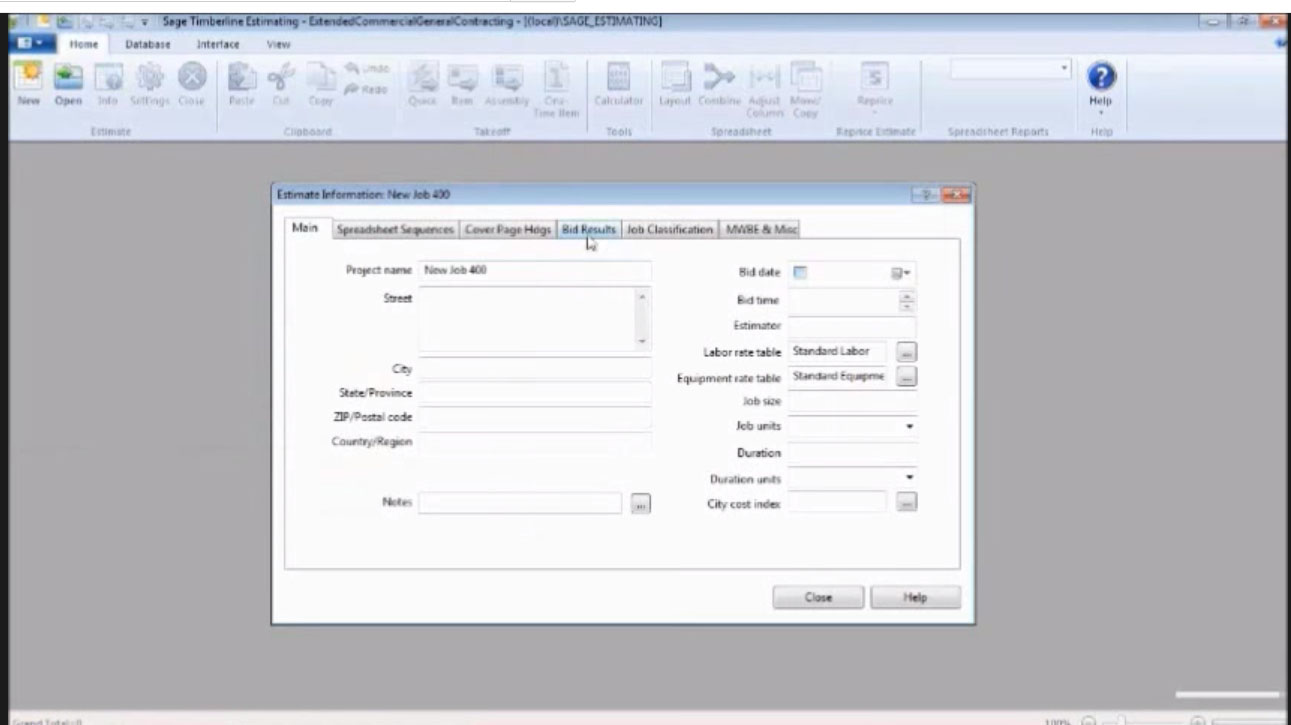Screen dimensions: 1291x725
Task: Open the Bid date calendar dropdown
Action: click(903, 272)
